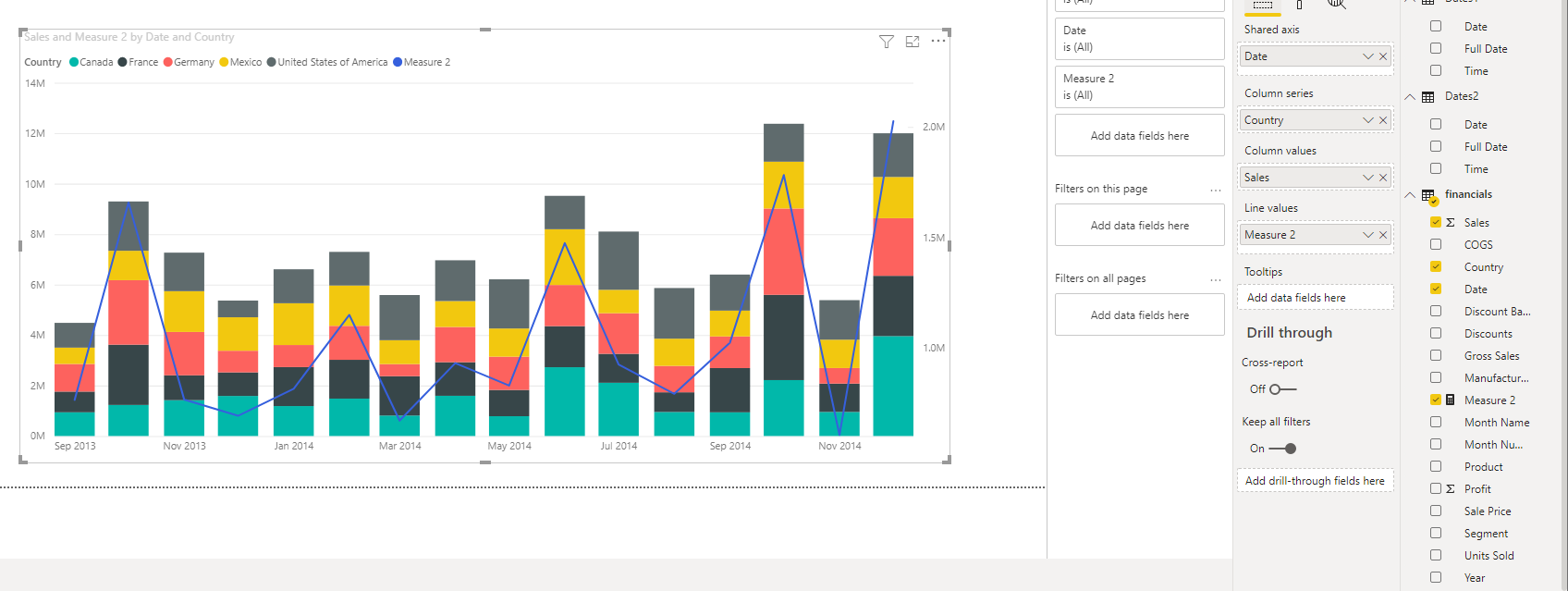The image size is (1568, 591).
Task: Toggle the Keep all filters switch
Action: coord(1283,449)
